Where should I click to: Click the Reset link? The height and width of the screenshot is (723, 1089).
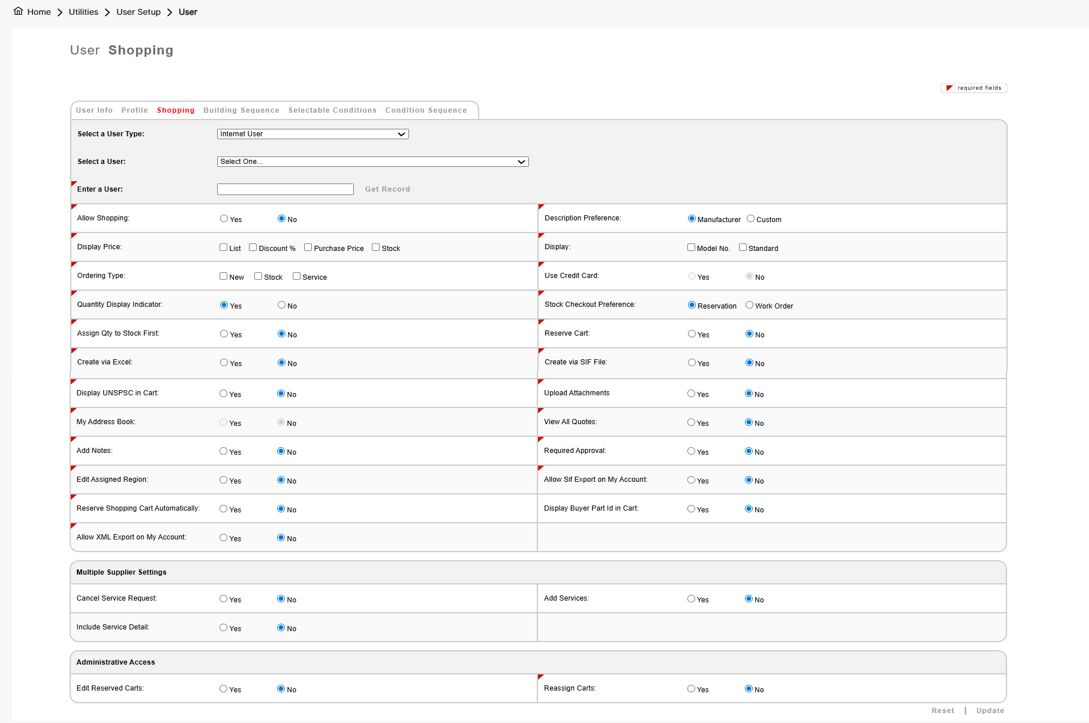coord(942,710)
